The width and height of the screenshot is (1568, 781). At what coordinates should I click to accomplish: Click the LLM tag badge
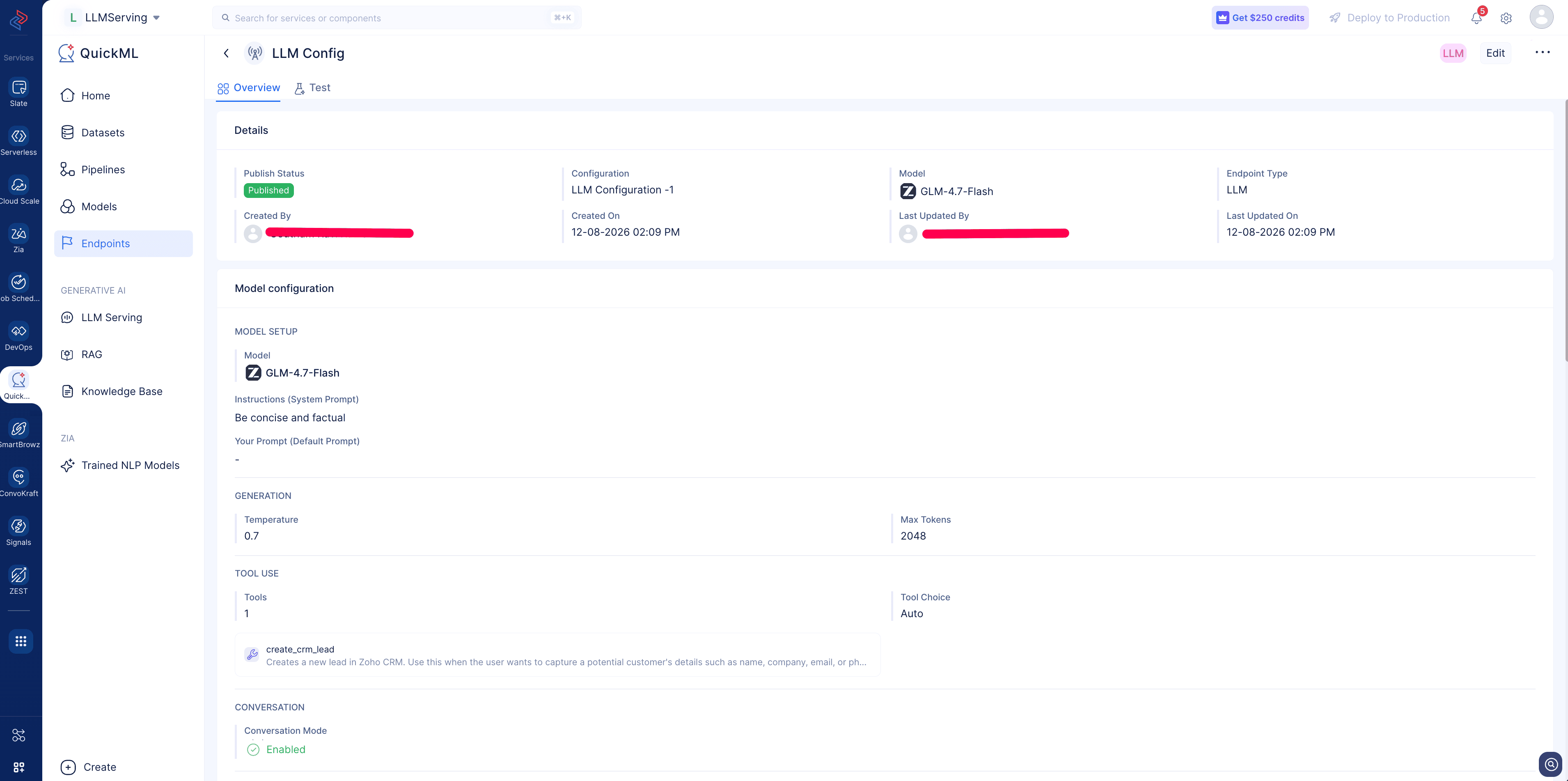1453,53
